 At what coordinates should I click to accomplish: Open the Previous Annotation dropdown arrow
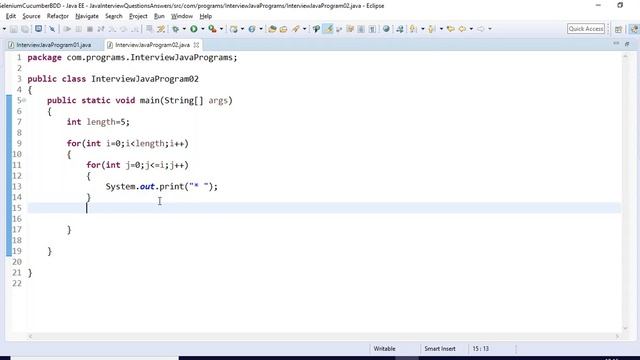pos(441,29)
